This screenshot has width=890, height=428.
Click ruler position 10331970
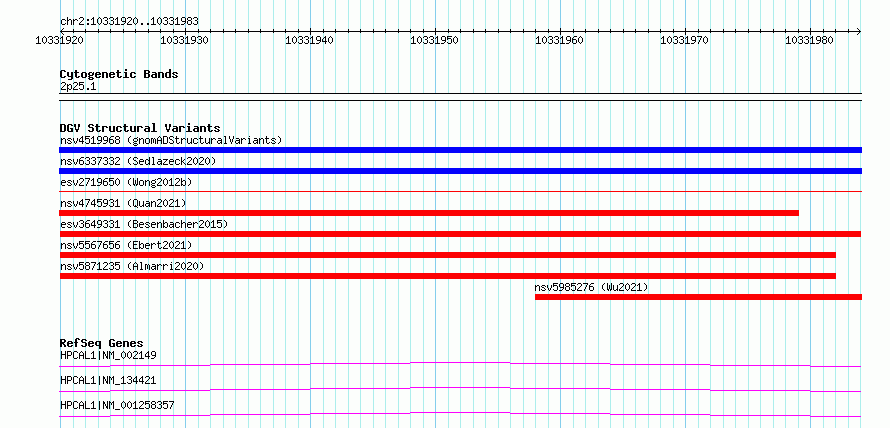pos(685,40)
